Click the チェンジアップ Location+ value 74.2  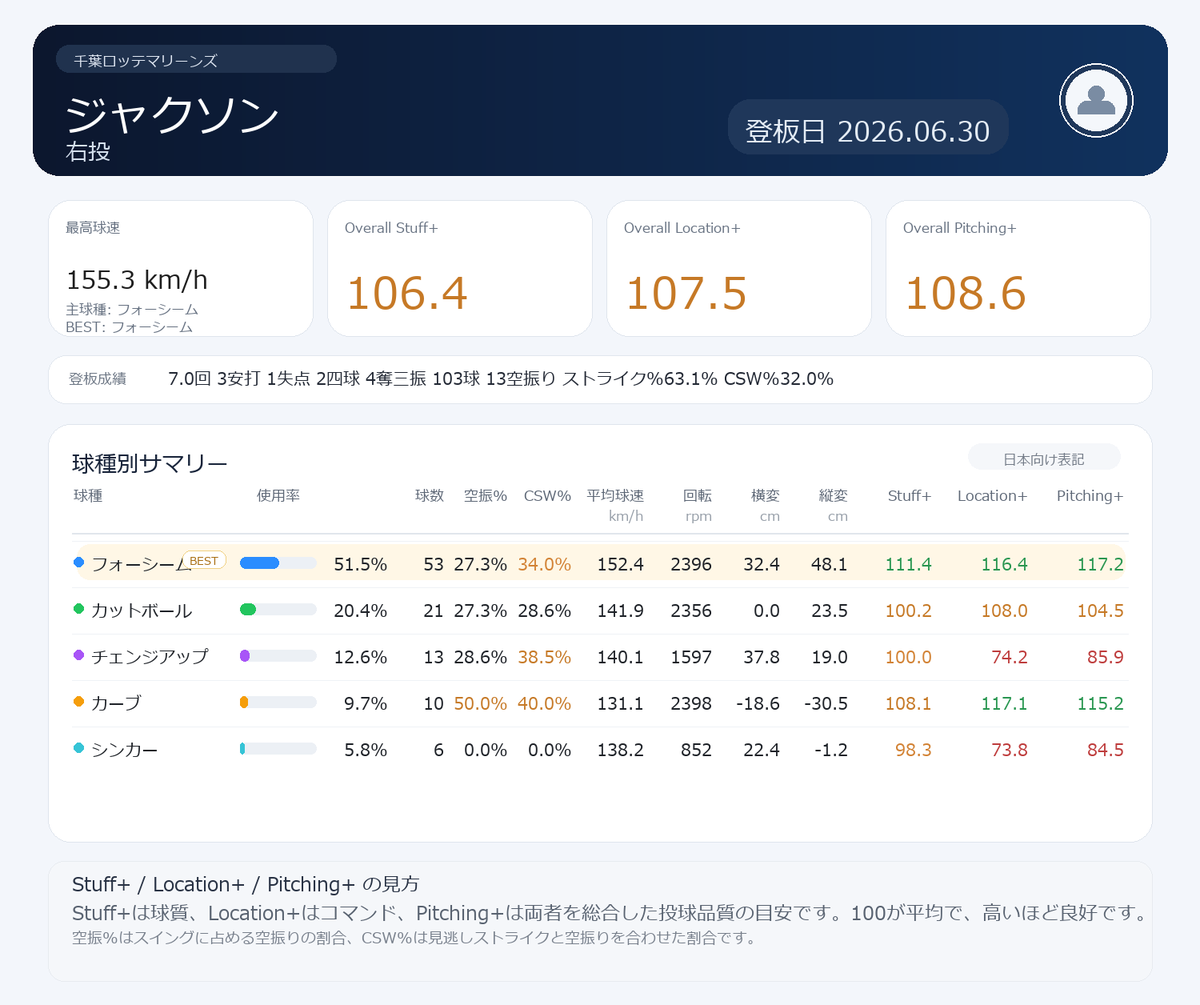point(1009,656)
